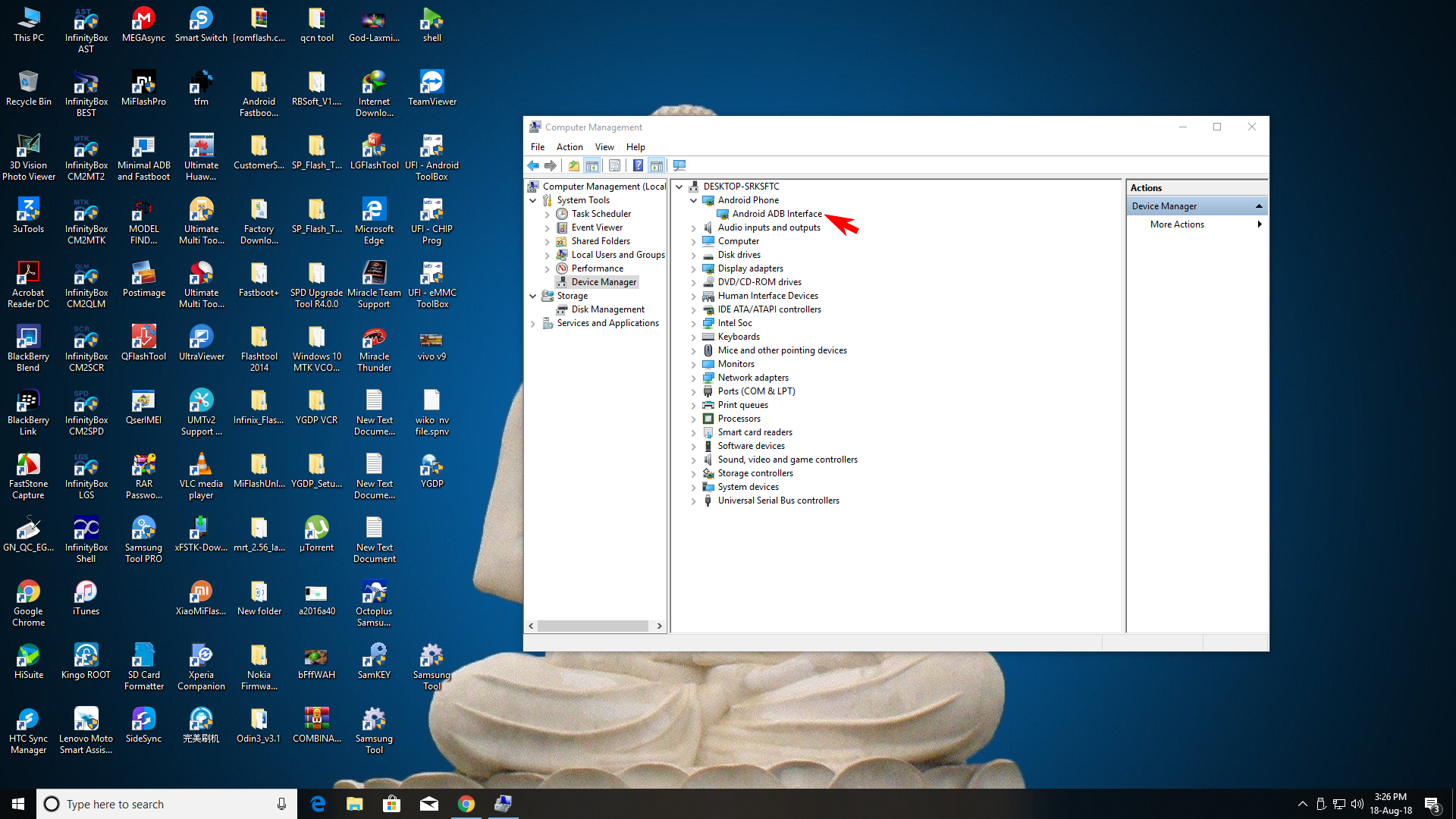Click the volume icon in system tray
Image resolution: width=1456 pixels, height=819 pixels.
click(x=1357, y=804)
